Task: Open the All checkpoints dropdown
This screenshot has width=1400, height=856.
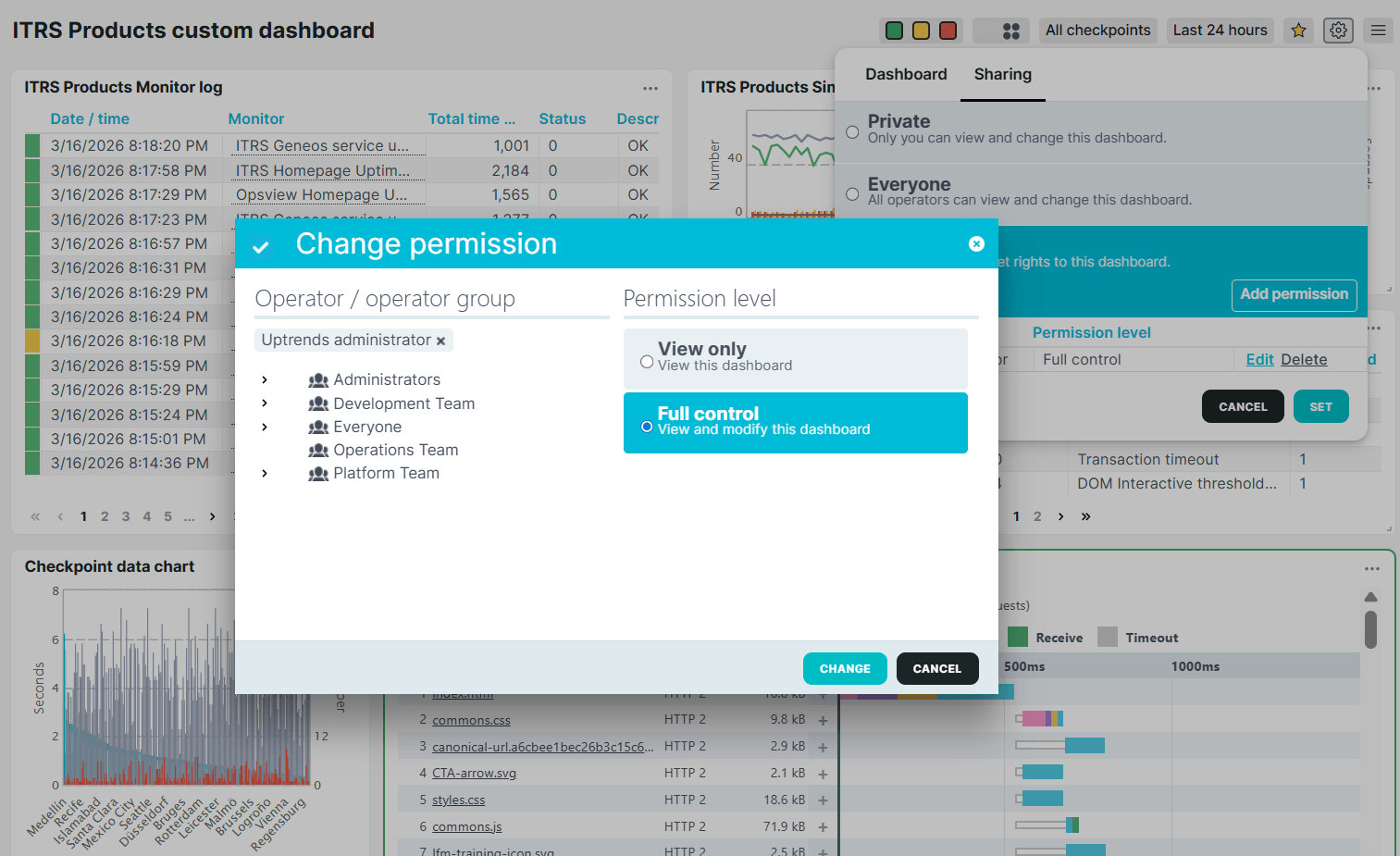Action: (x=1098, y=30)
